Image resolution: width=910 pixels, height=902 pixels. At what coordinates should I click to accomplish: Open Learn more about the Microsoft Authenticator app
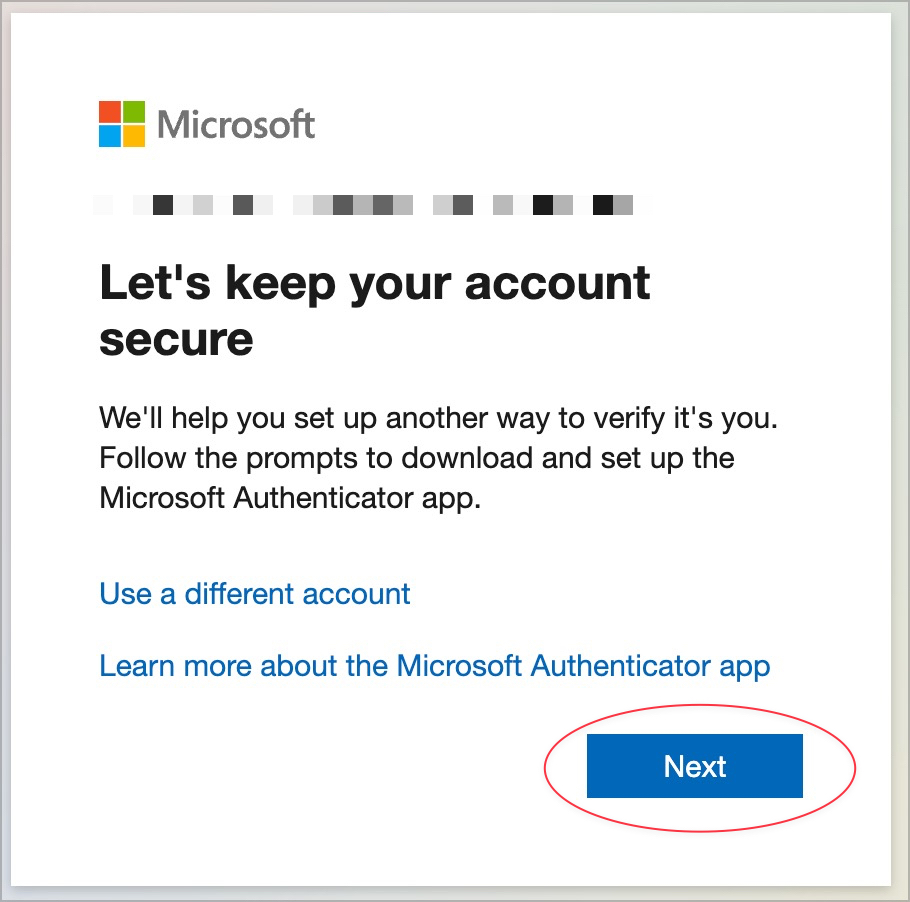pos(434,666)
